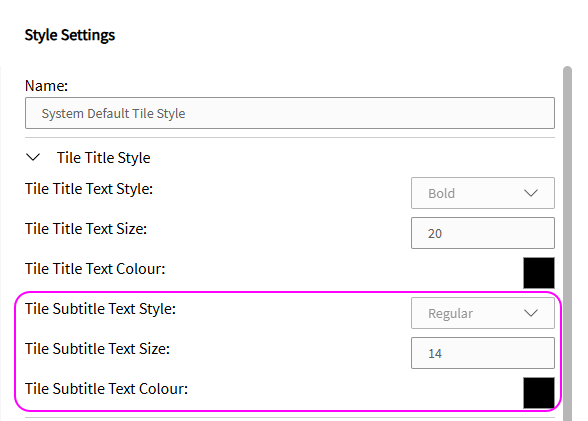
Task: Open the Tile Title Text Style dropdown showing Bold
Action: point(483,193)
